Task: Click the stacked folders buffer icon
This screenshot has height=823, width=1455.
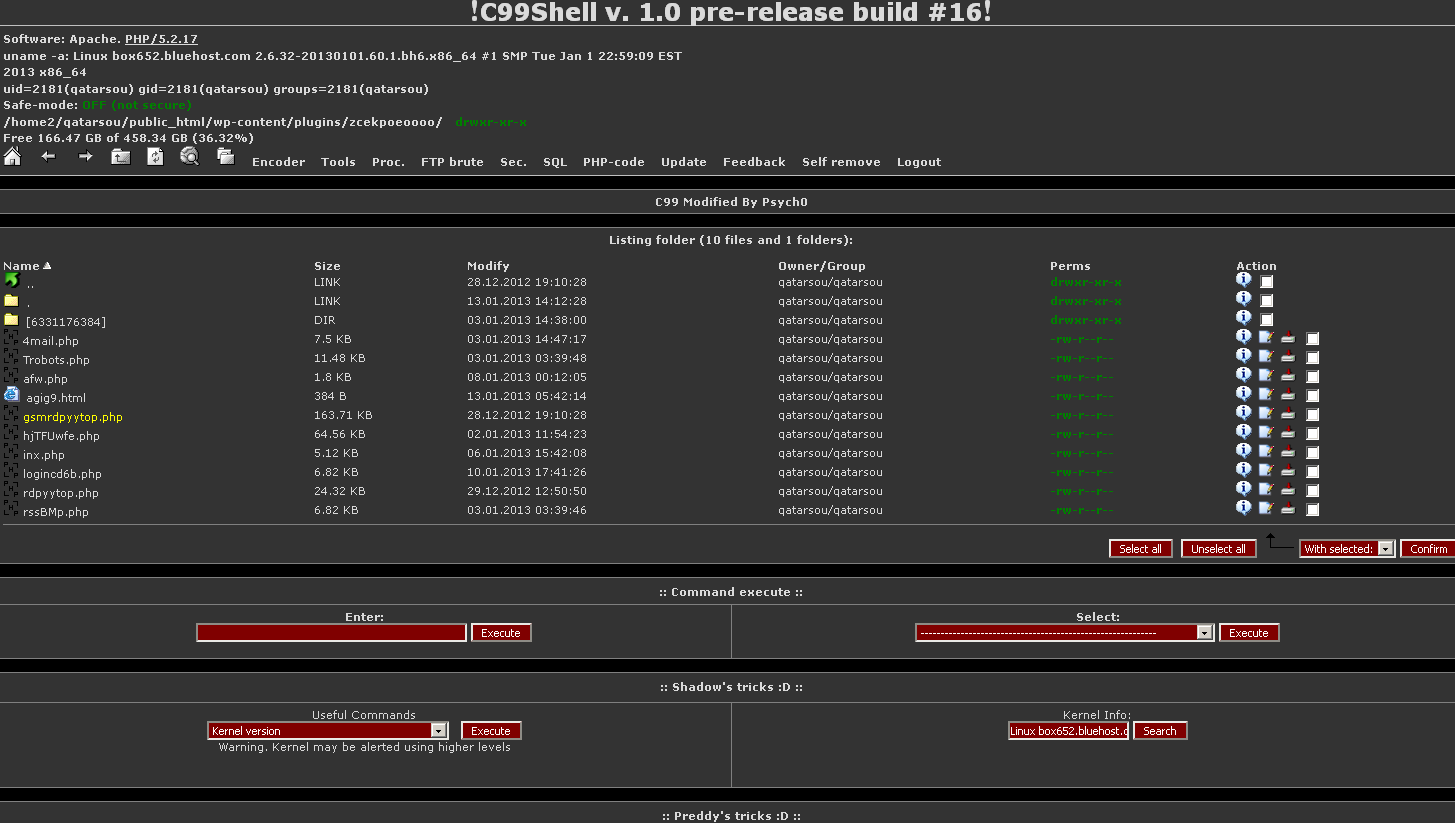Action: [x=226, y=156]
